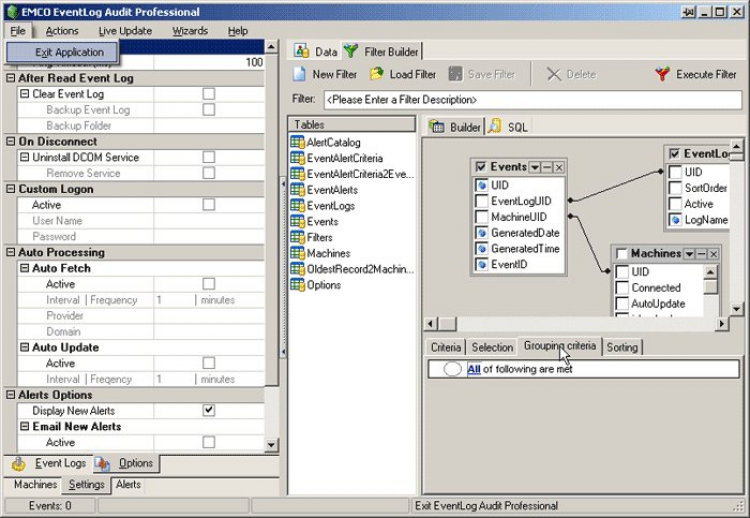
Task: Select the OldestRecord2Machin table icon
Action: click(298, 269)
